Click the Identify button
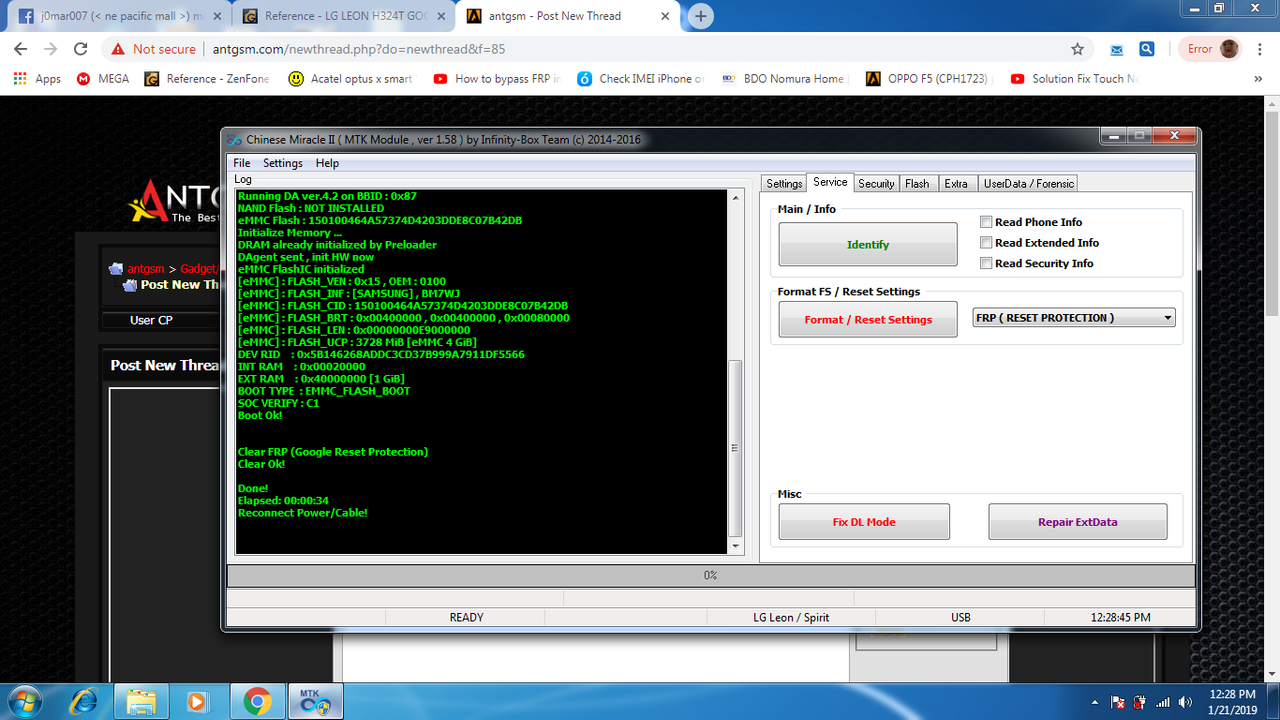This screenshot has height=720, width=1280. pos(868,245)
